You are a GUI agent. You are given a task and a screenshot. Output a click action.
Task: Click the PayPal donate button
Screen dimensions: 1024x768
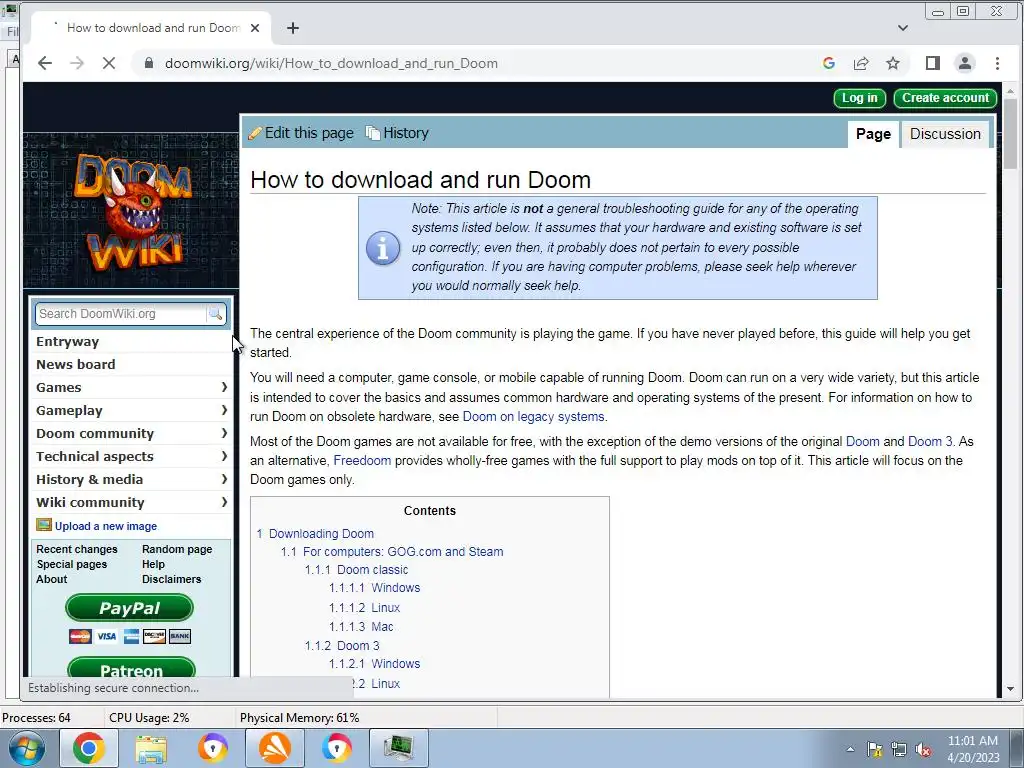click(129, 608)
